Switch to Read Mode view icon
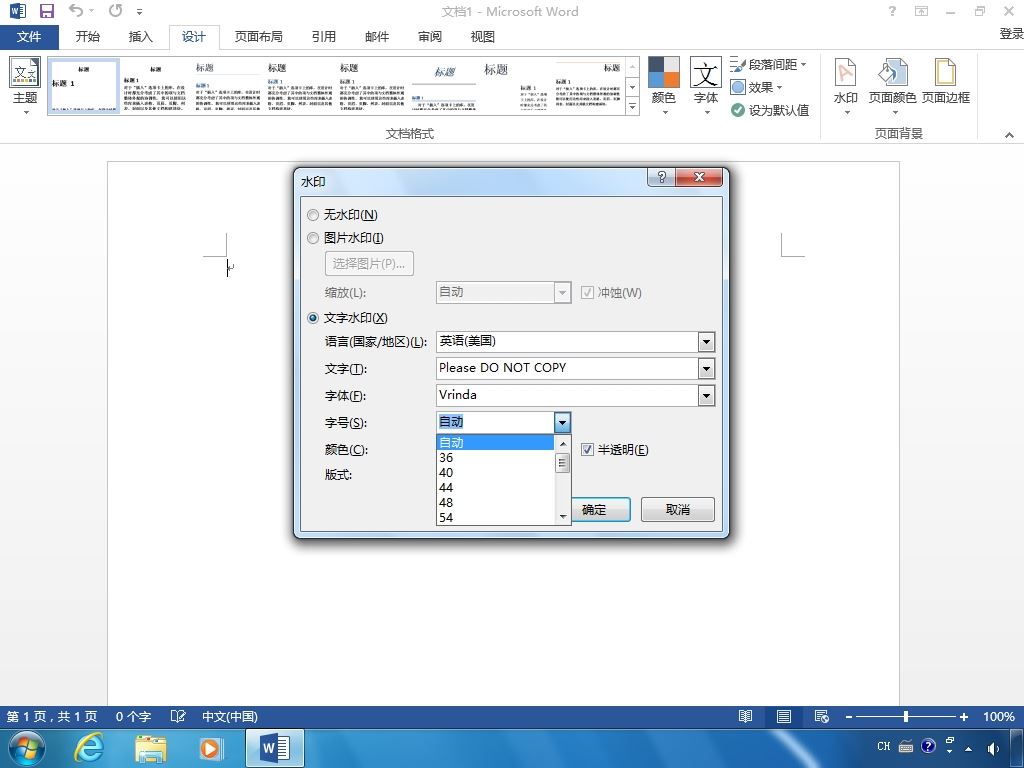The height and width of the screenshot is (768, 1024). pyautogui.click(x=745, y=716)
